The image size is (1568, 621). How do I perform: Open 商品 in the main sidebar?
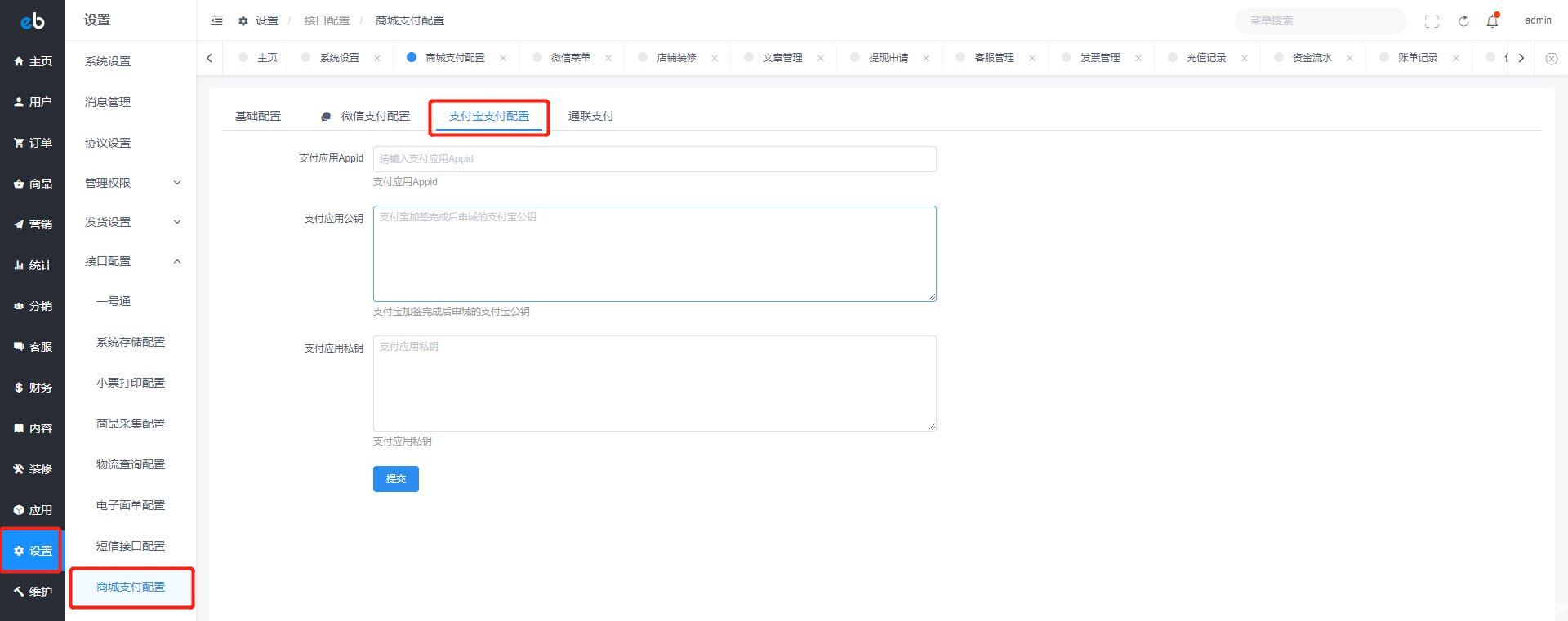(33, 184)
